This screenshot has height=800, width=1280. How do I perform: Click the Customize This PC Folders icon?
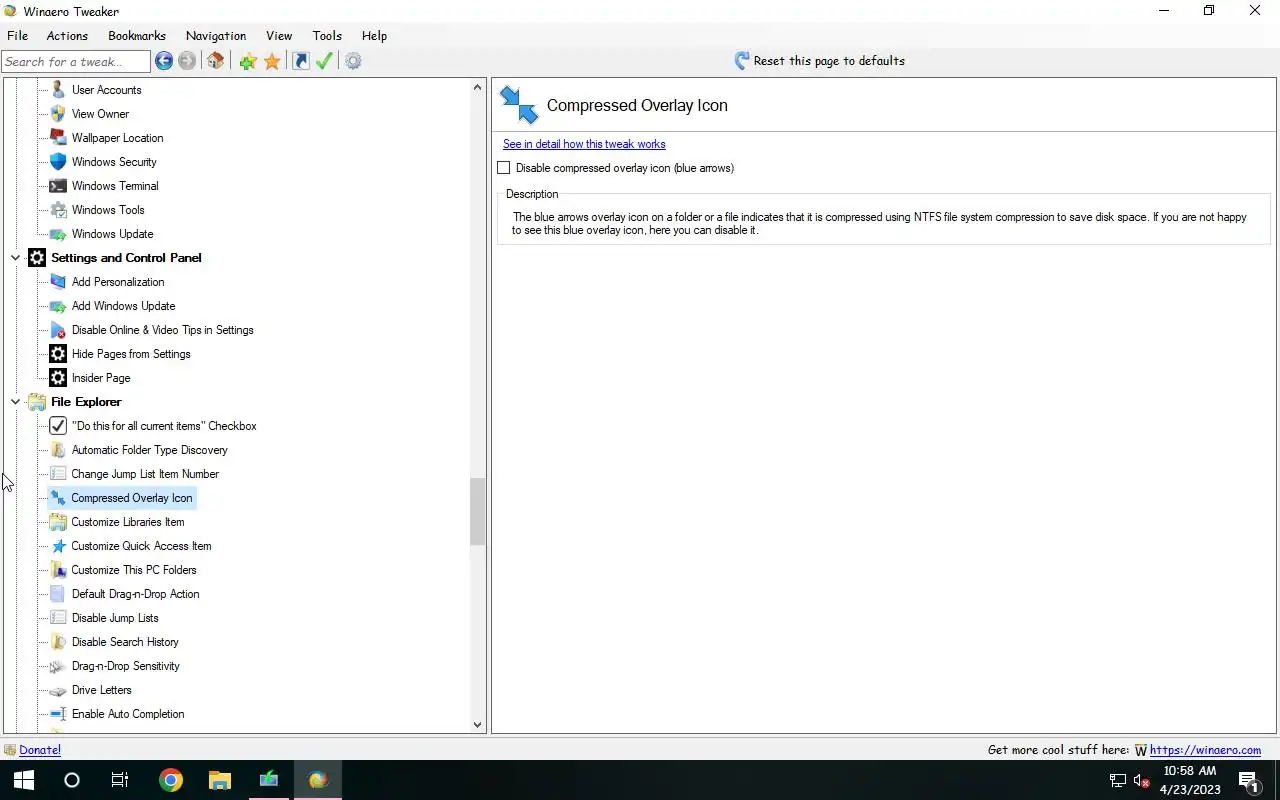[x=58, y=570]
